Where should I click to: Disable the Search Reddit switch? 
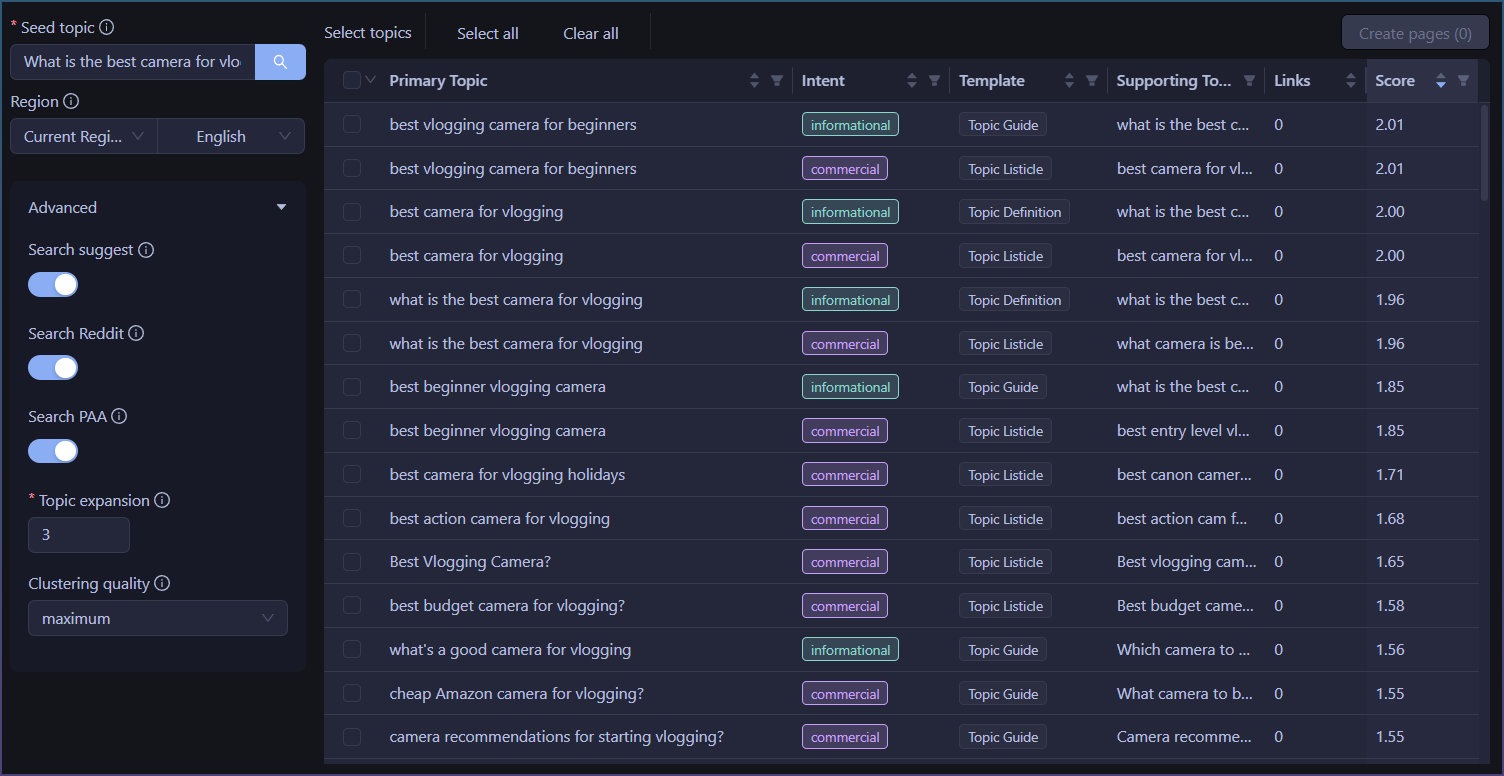(x=53, y=368)
